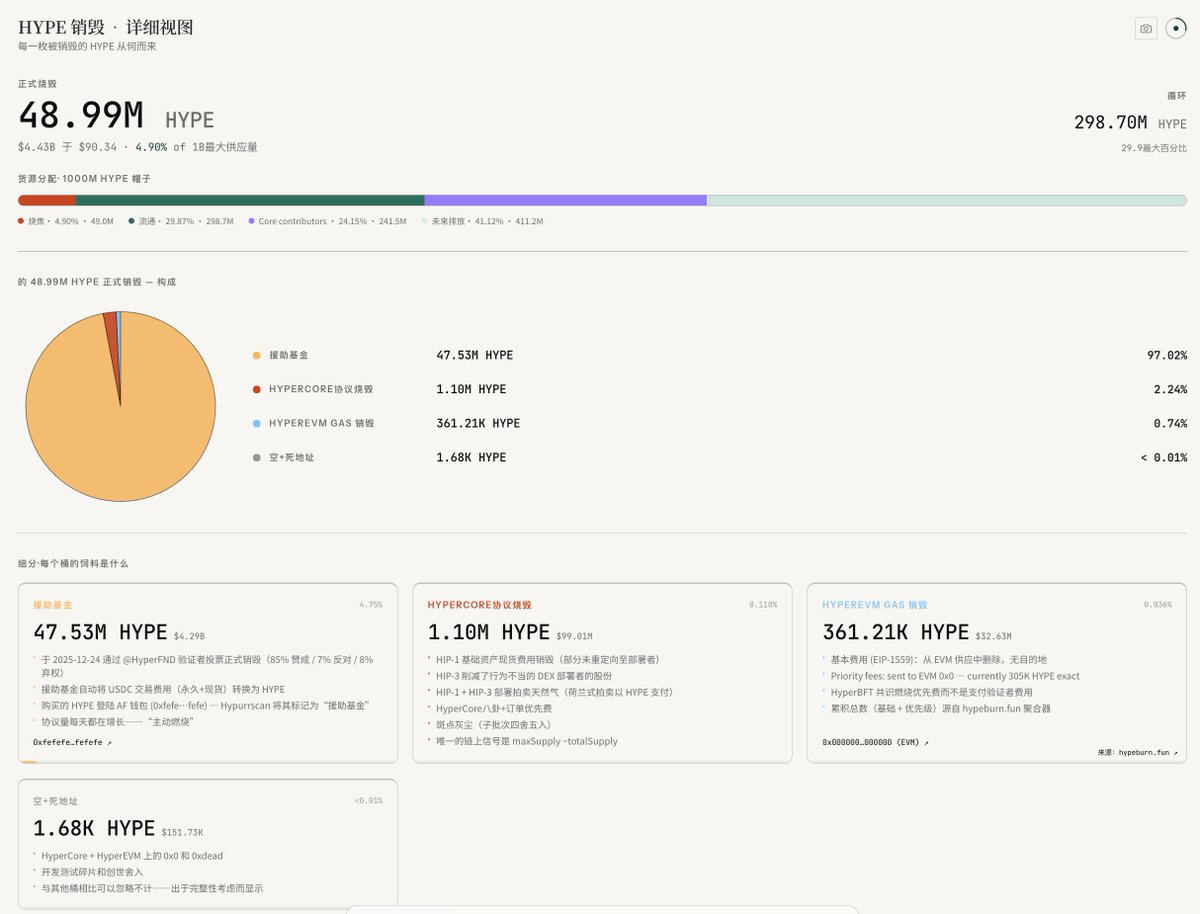The width and height of the screenshot is (1200, 914).
Task: Click the 298.70M HYPE circulating figure
Action: click(1130, 122)
